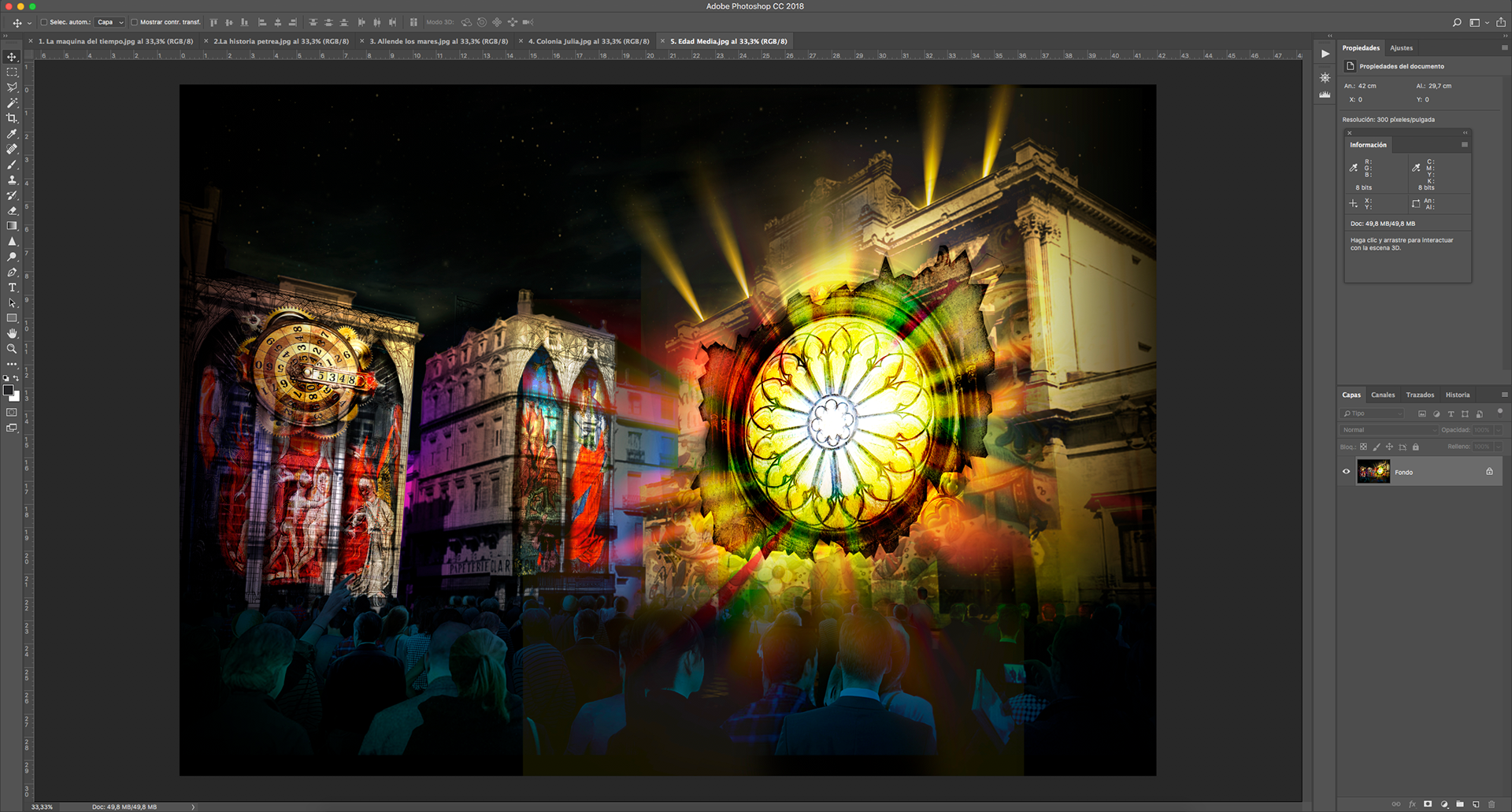This screenshot has height=812, width=1512.
Task: Open the Historia tab
Action: [1458, 395]
